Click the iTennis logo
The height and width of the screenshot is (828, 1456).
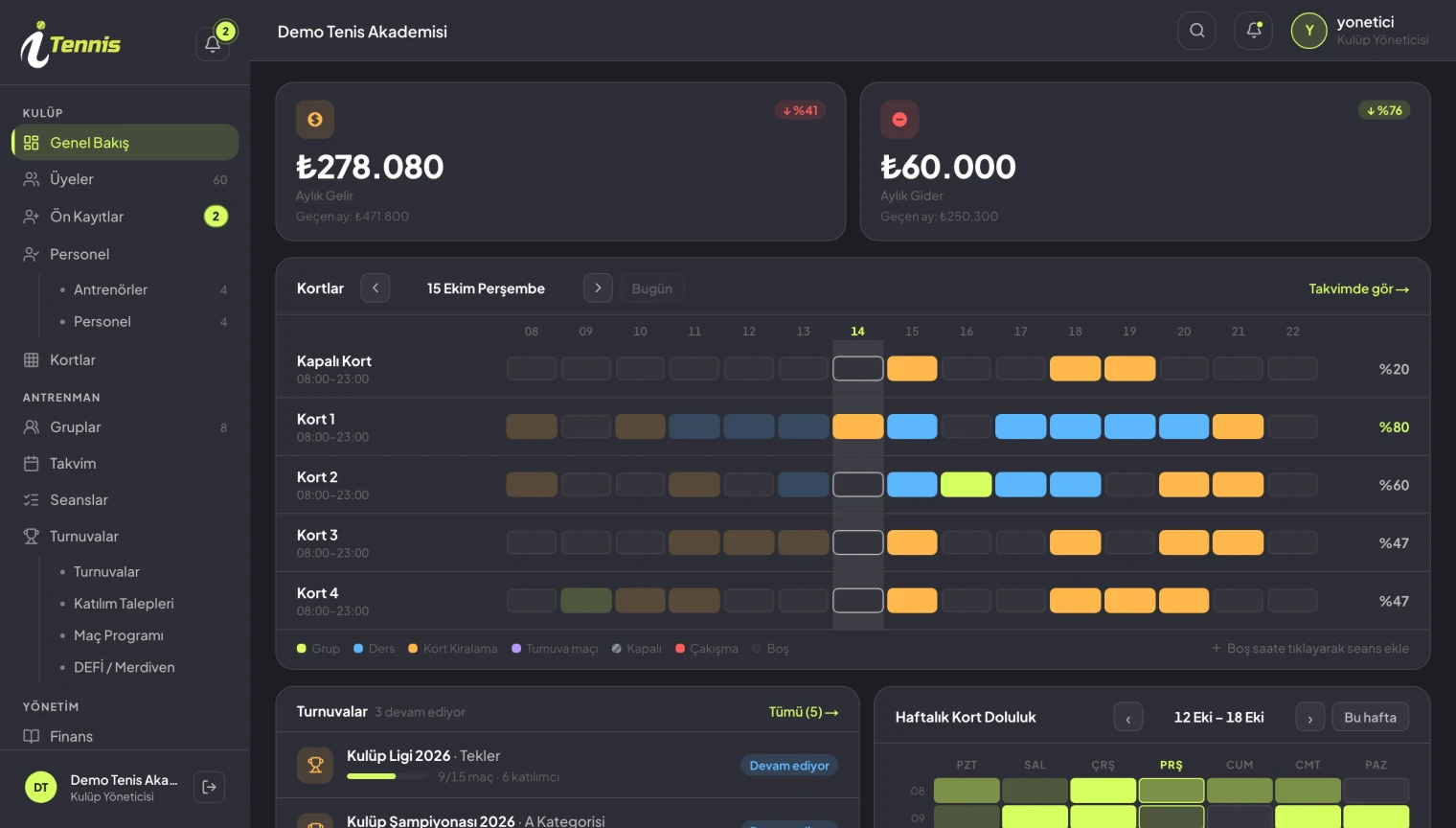coord(71,44)
